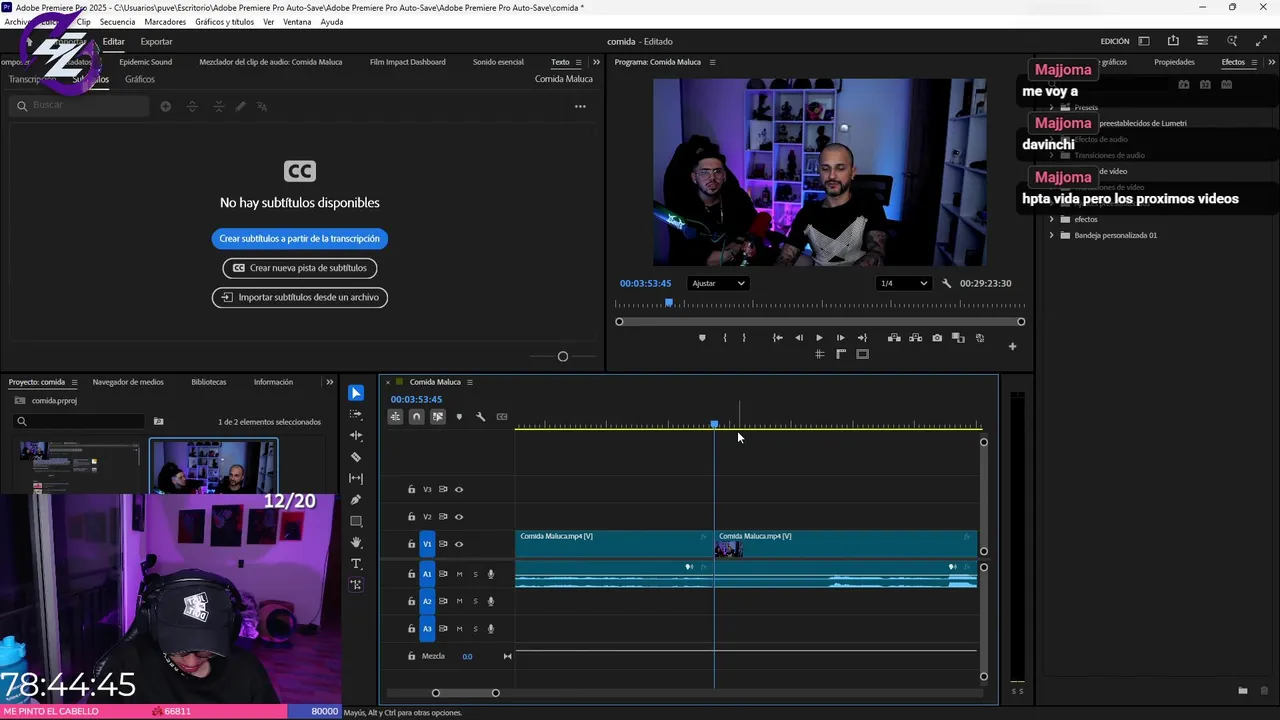
Task: Show overflow panels in Text panel group
Action: [597, 62]
